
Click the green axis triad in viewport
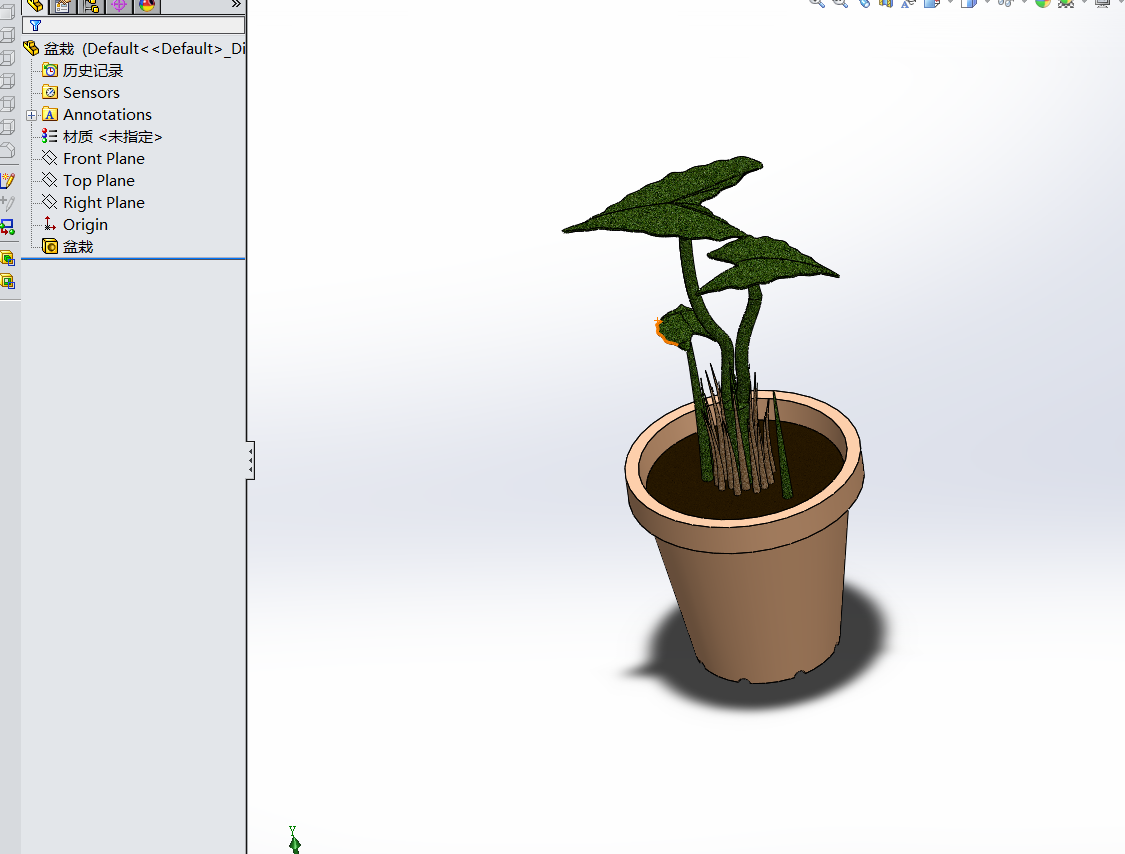tap(294, 840)
